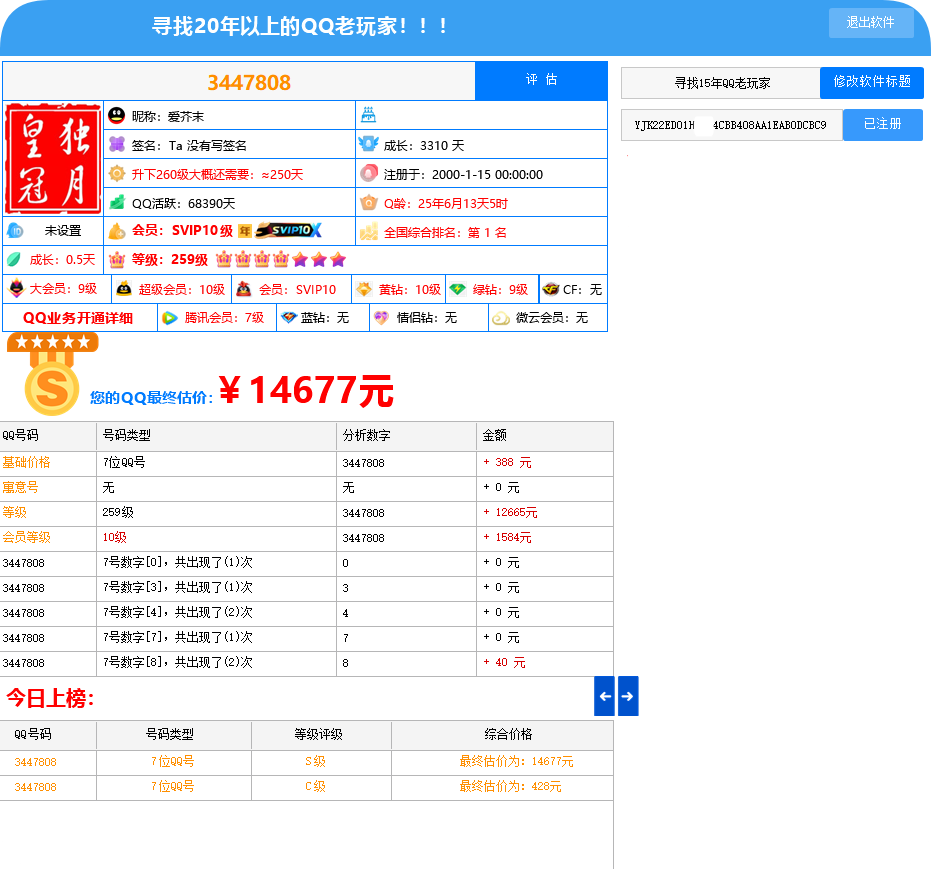Click the + 388 元 amount cell
The image size is (931, 869).
click(x=507, y=462)
